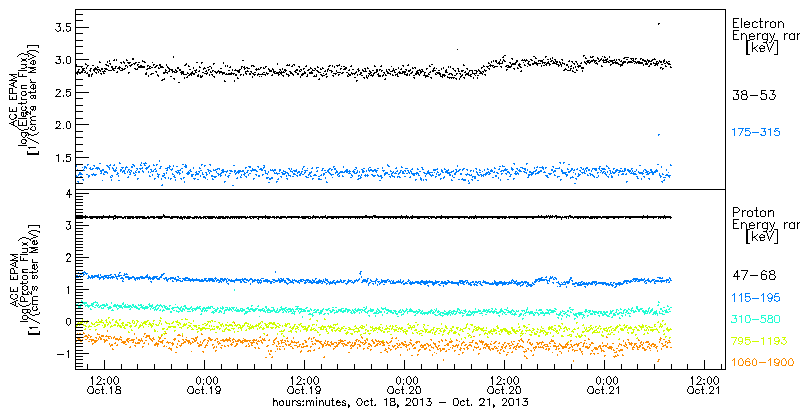Click the 795-1193 proton energy label

coord(759,341)
